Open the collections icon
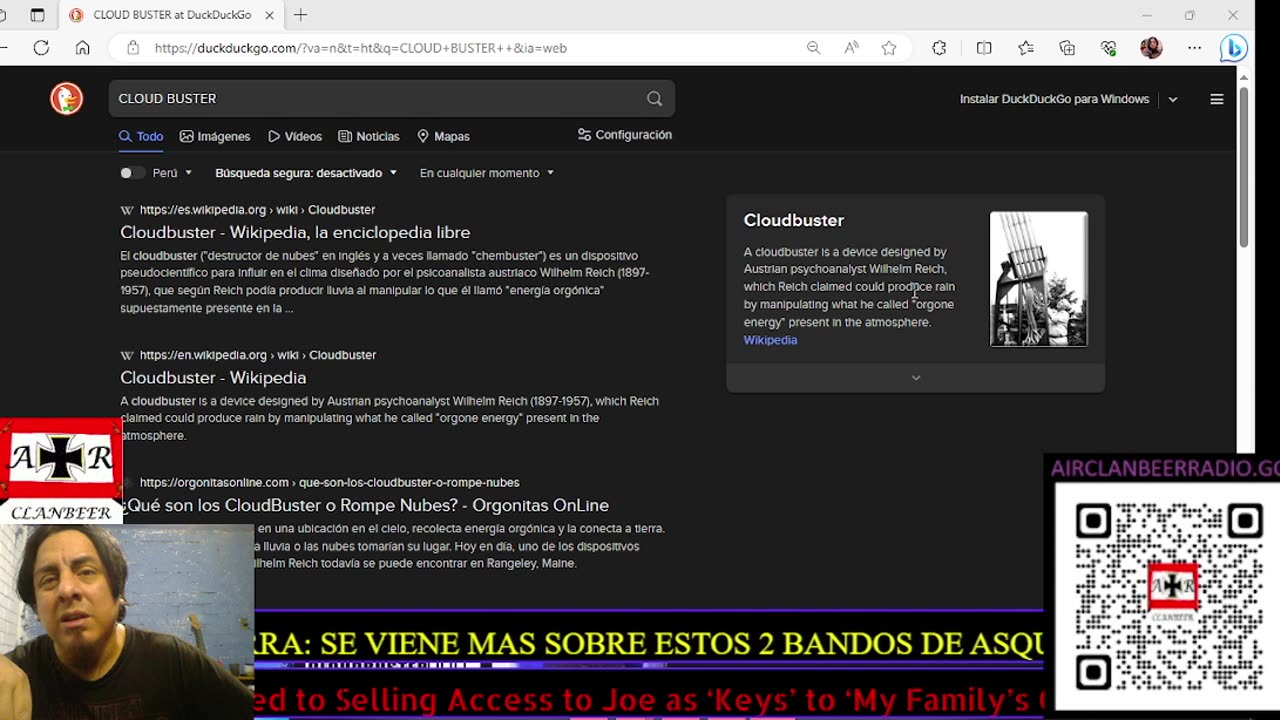The height and width of the screenshot is (720, 1280). coord(1067,48)
